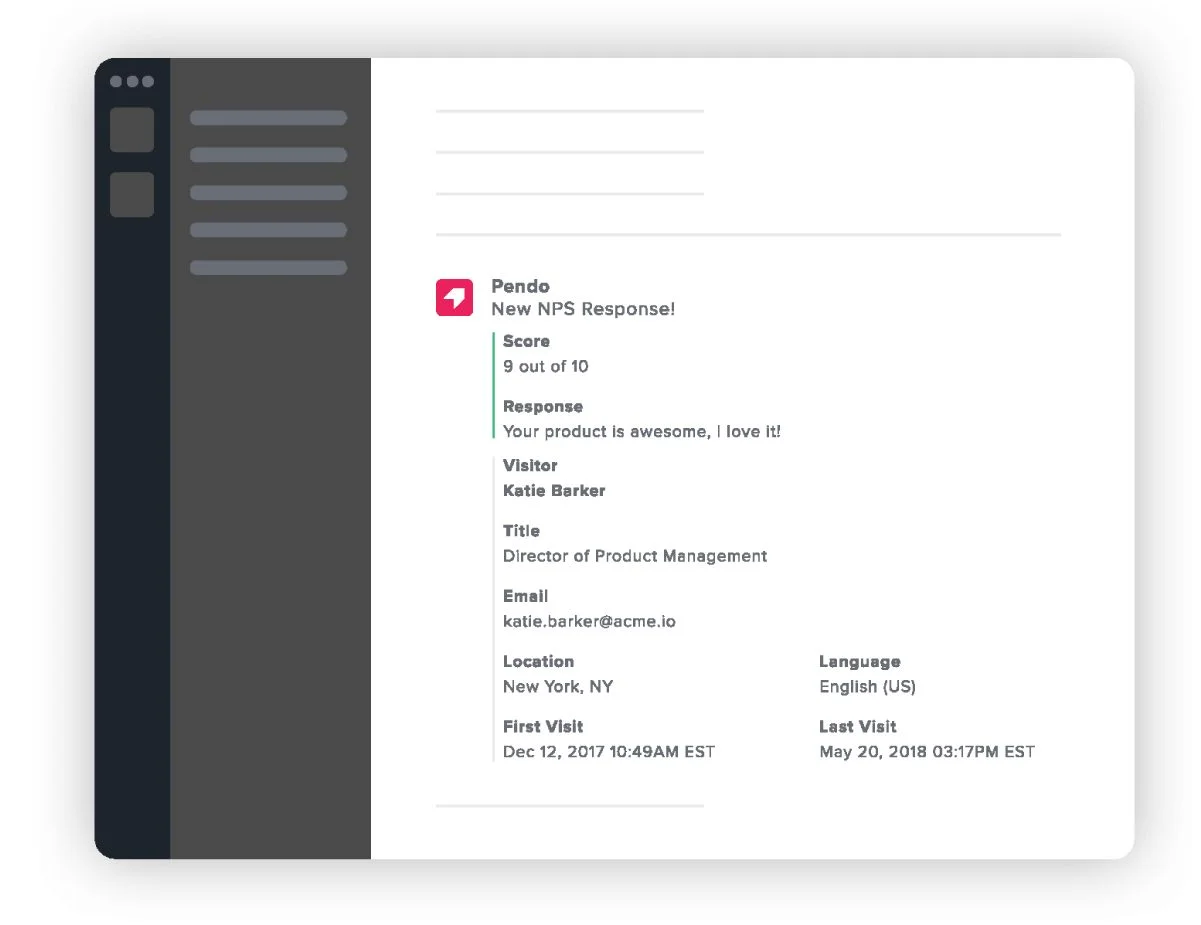Viewport: 1201px width, 925px height.
Task: Click the Pendo app logo icon
Action: pyautogui.click(x=454, y=297)
